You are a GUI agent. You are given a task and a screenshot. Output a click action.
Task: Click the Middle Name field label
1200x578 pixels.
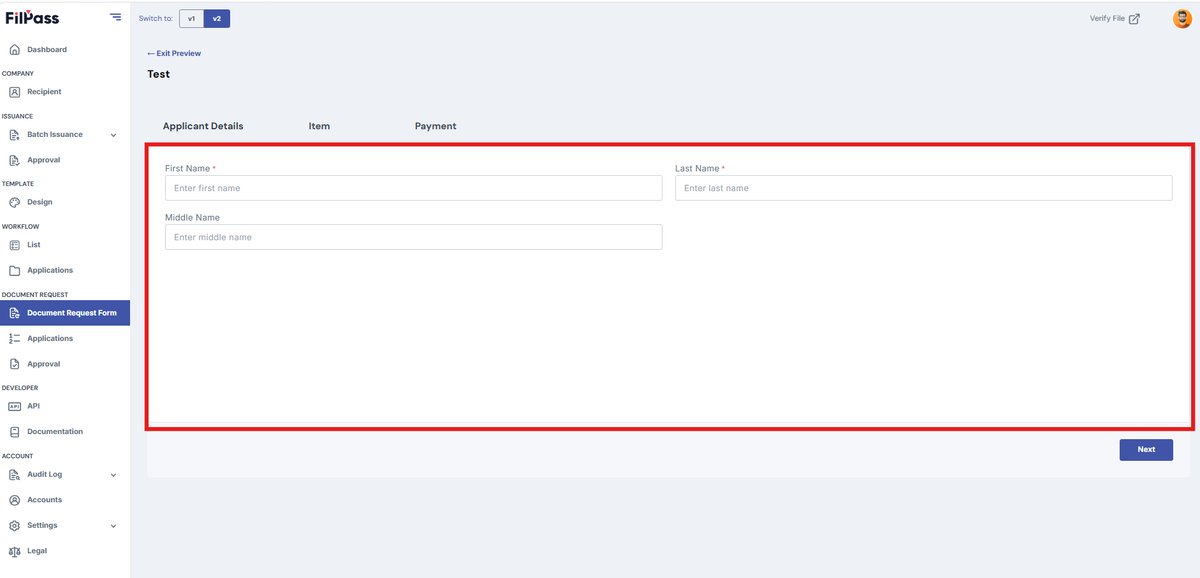[x=192, y=217]
